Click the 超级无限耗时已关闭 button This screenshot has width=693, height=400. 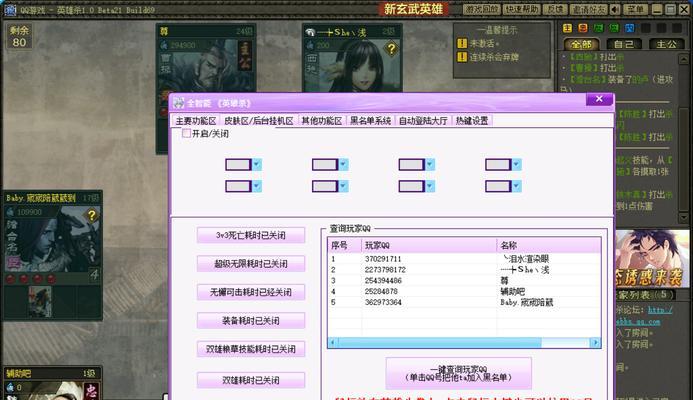tap(251, 263)
